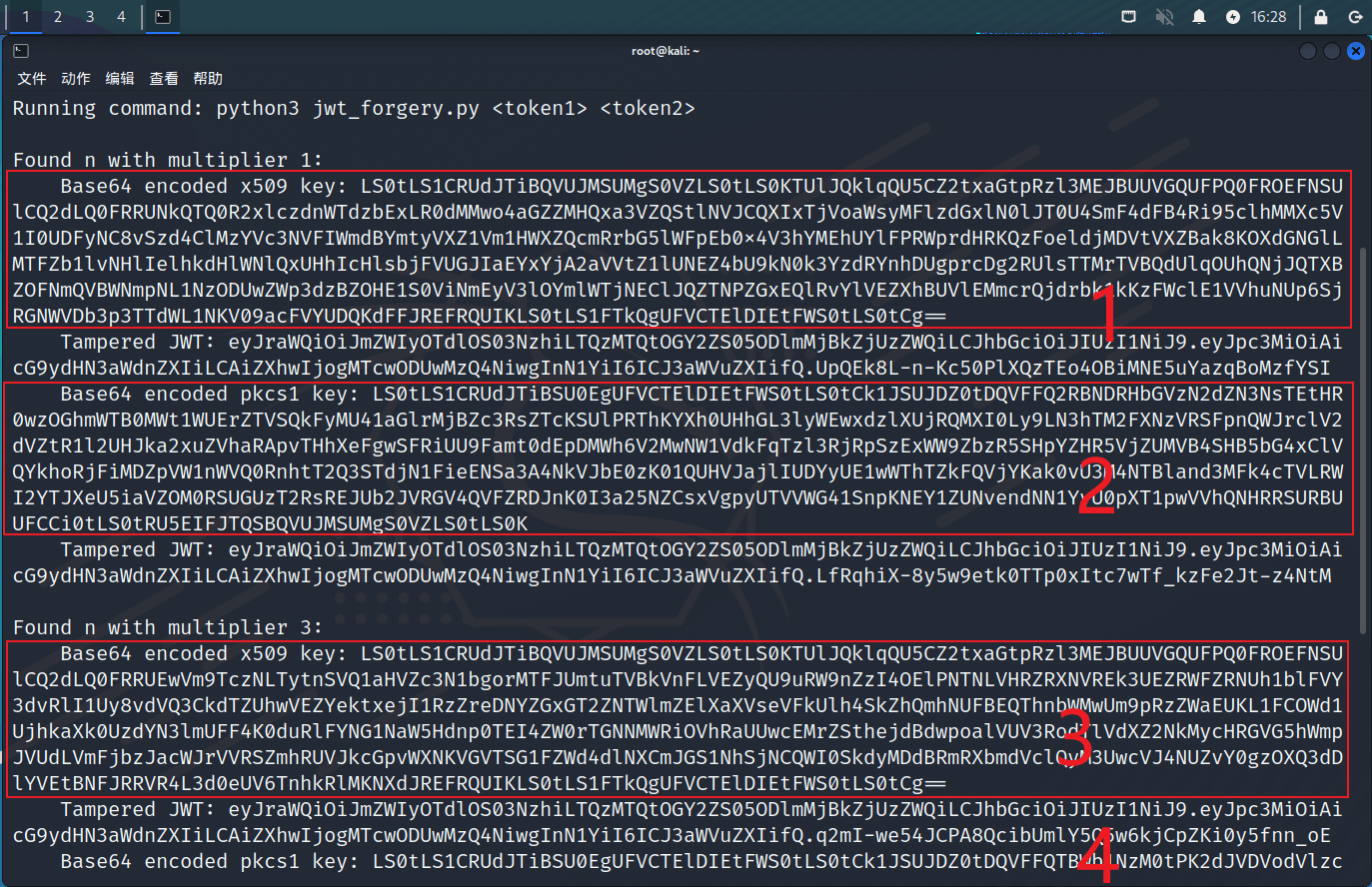Click the 16:28 clock
The width and height of the screenshot is (1372, 887).
click(1269, 17)
